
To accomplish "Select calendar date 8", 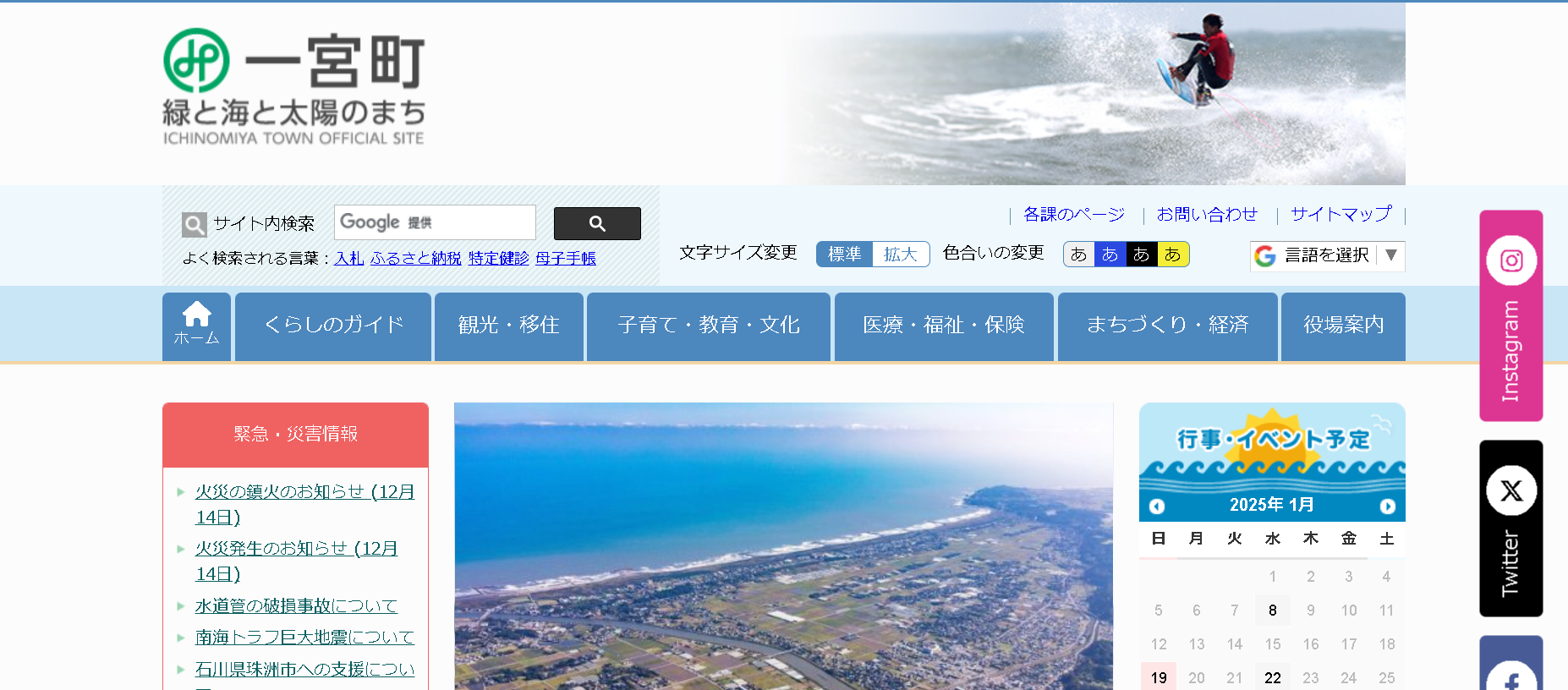I will pyautogui.click(x=1273, y=611).
